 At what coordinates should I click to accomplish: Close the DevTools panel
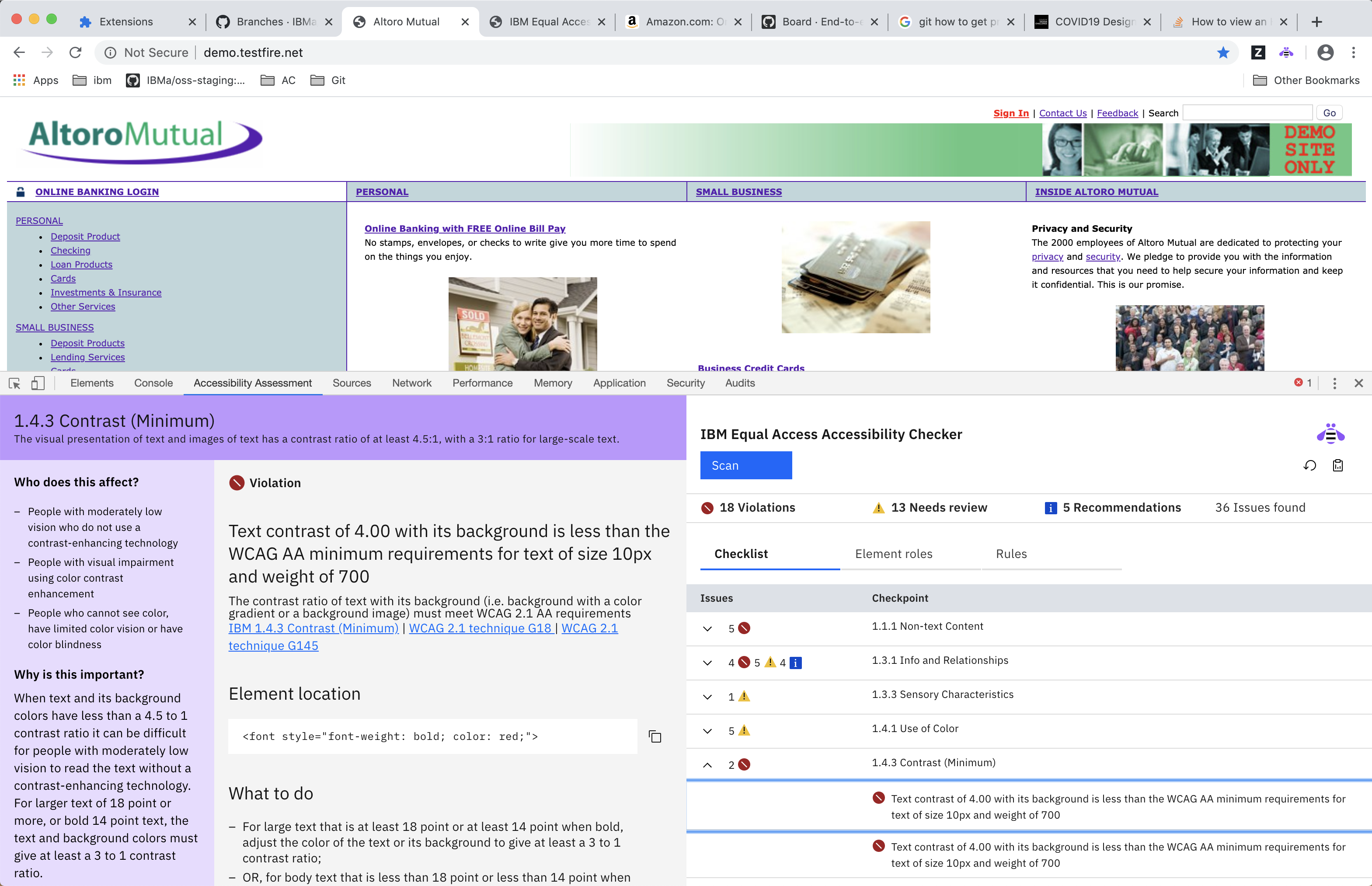1359,383
